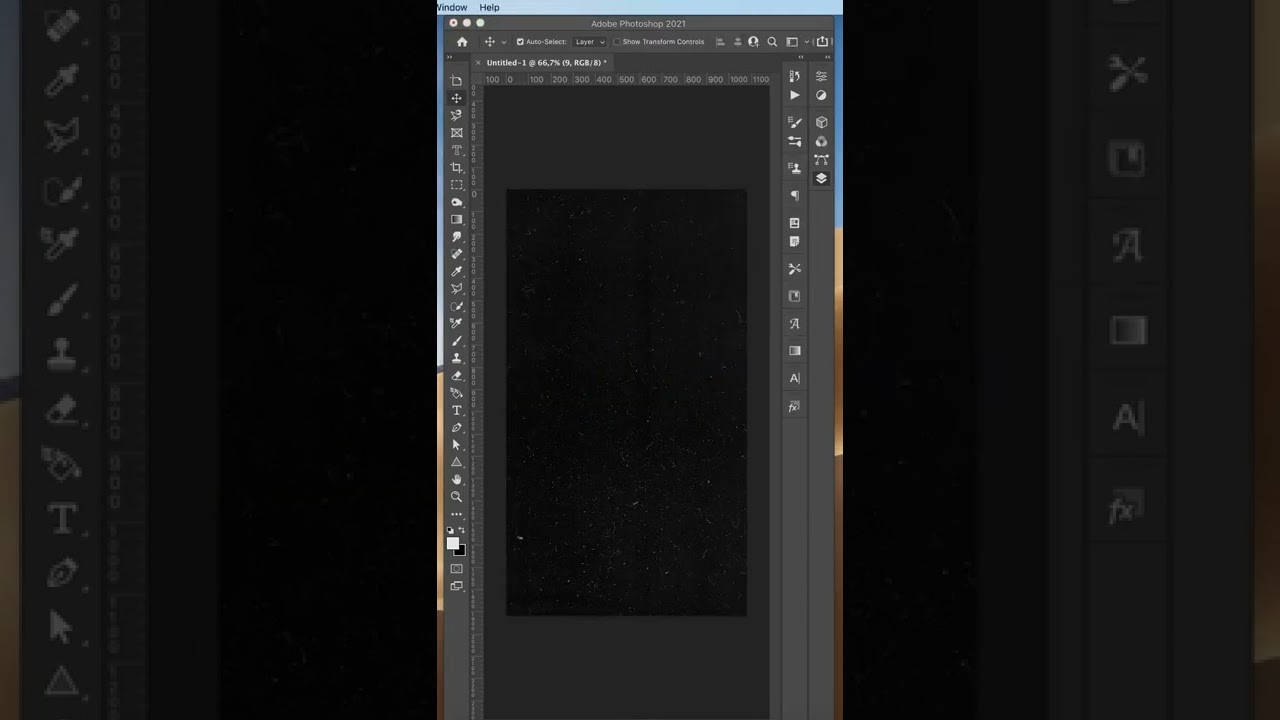Image resolution: width=1280 pixels, height=720 pixels.
Task: Reset default foreground and background colors
Action: click(x=450, y=530)
